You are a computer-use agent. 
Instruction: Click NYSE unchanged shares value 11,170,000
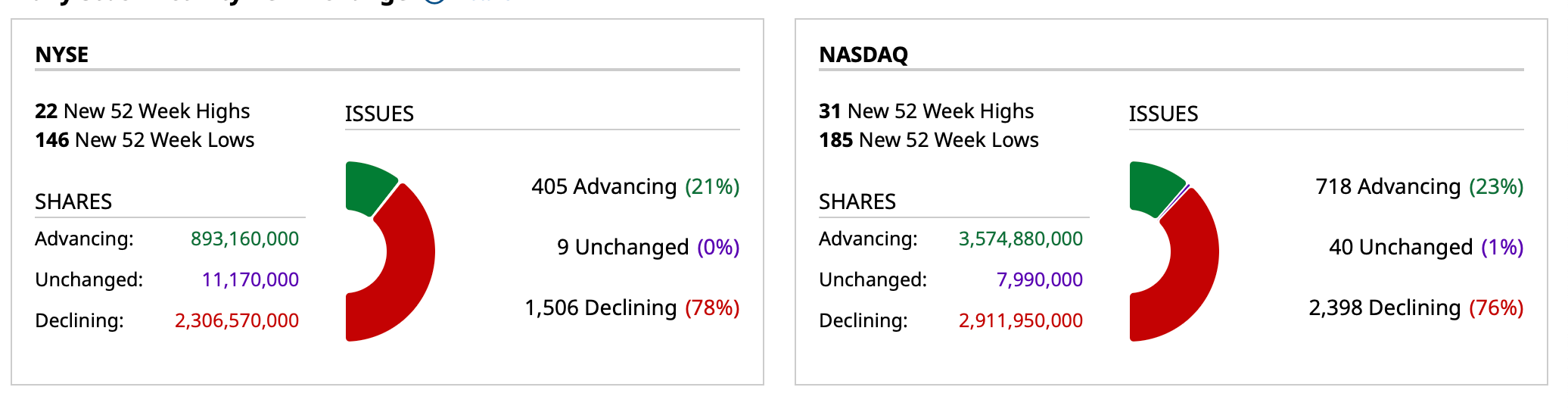pos(250,279)
